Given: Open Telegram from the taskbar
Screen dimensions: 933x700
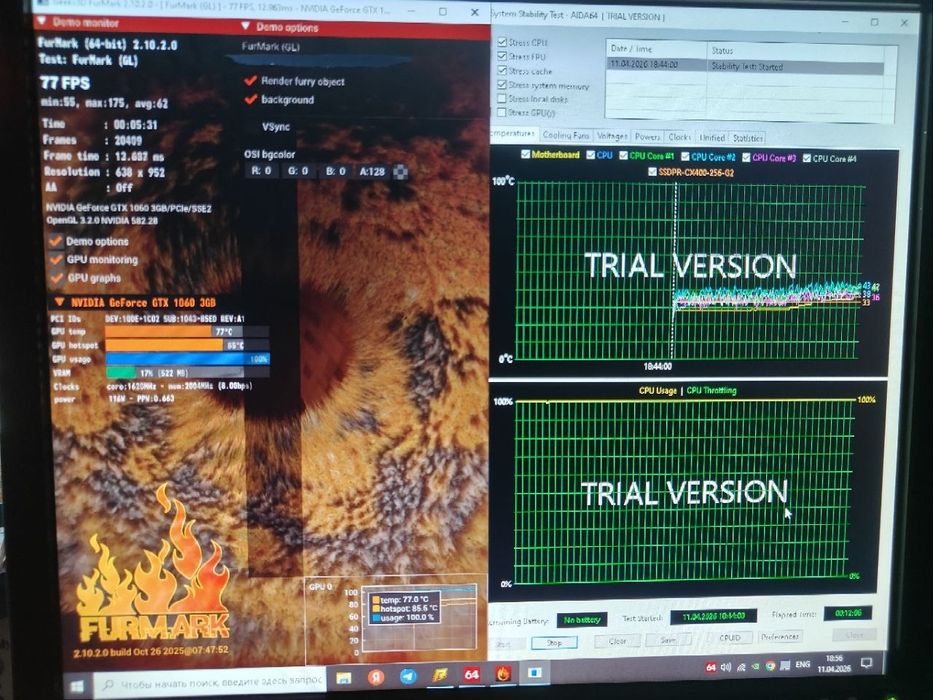Looking at the screenshot, I should tap(408, 676).
